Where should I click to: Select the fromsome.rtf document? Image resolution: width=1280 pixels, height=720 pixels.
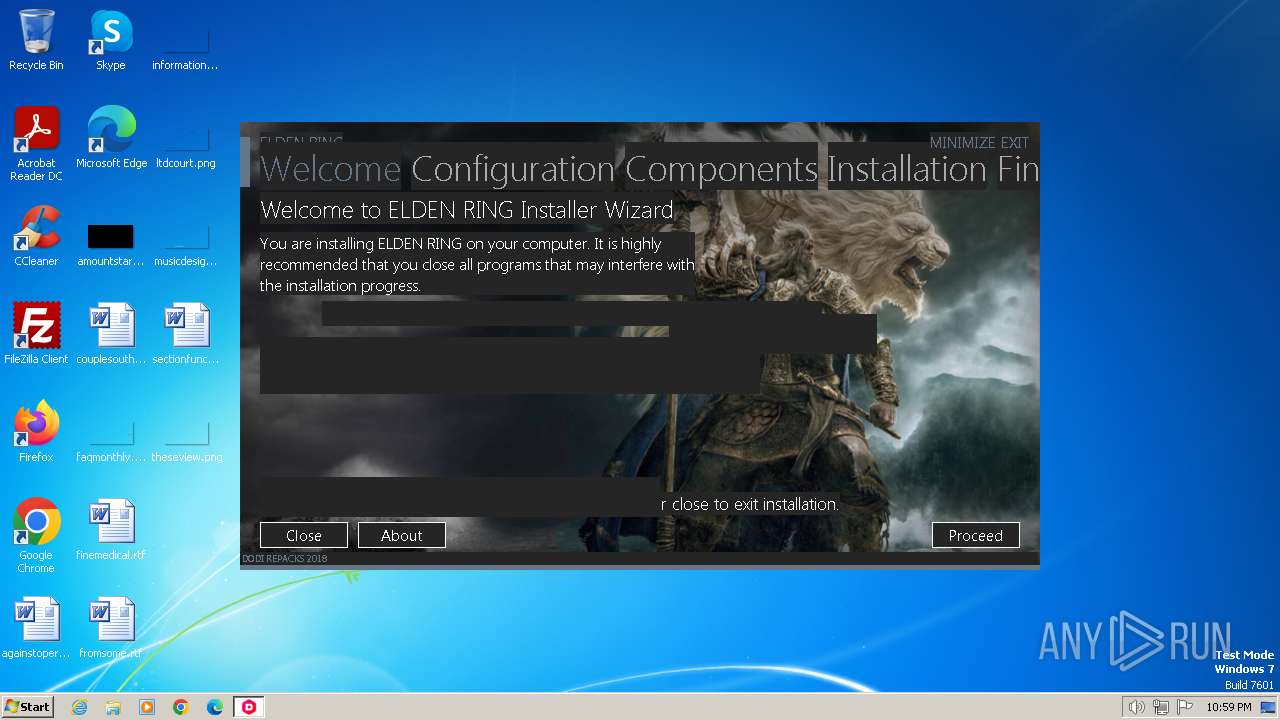coord(111,628)
